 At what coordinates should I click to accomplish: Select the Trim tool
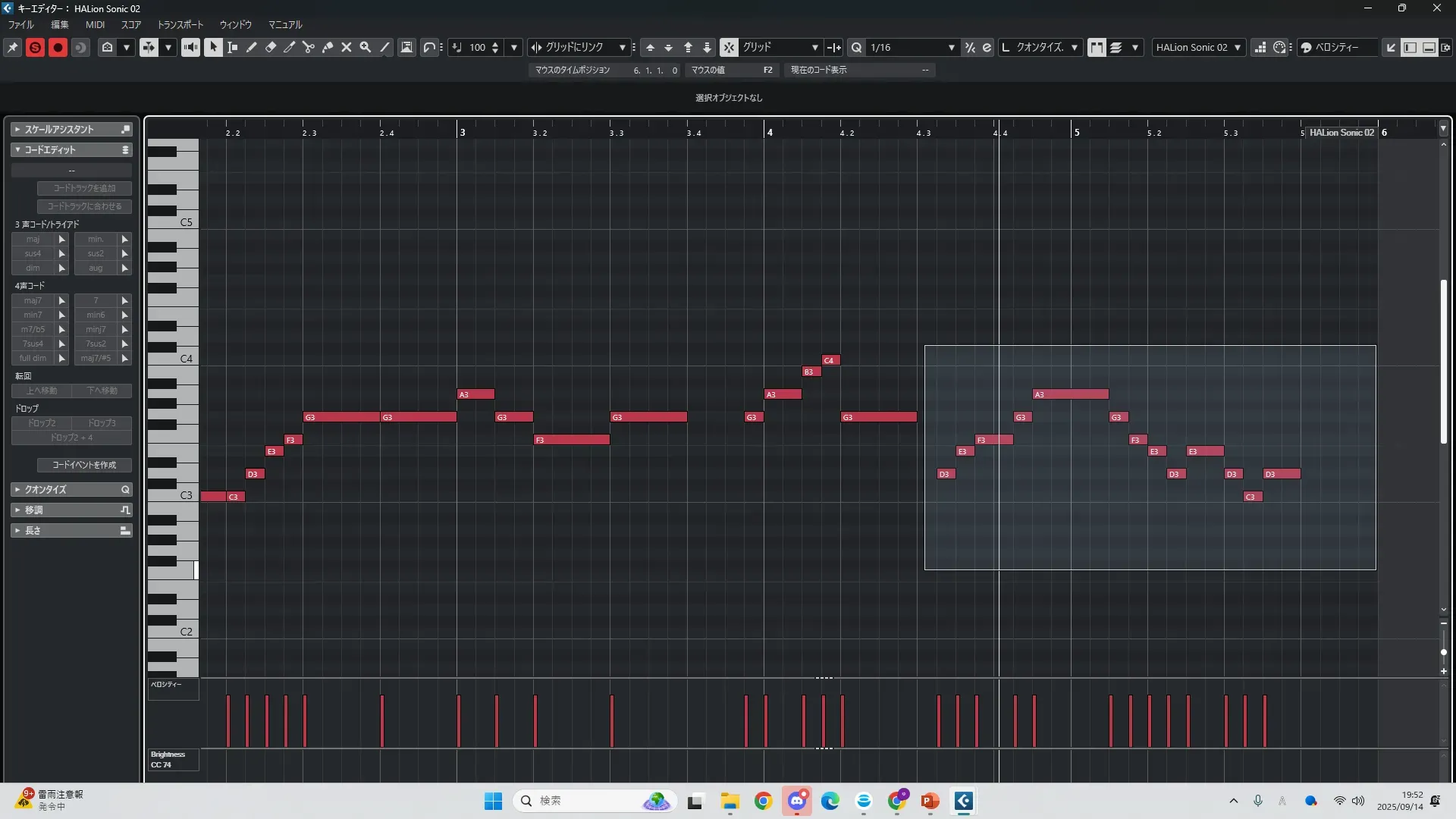(290, 47)
